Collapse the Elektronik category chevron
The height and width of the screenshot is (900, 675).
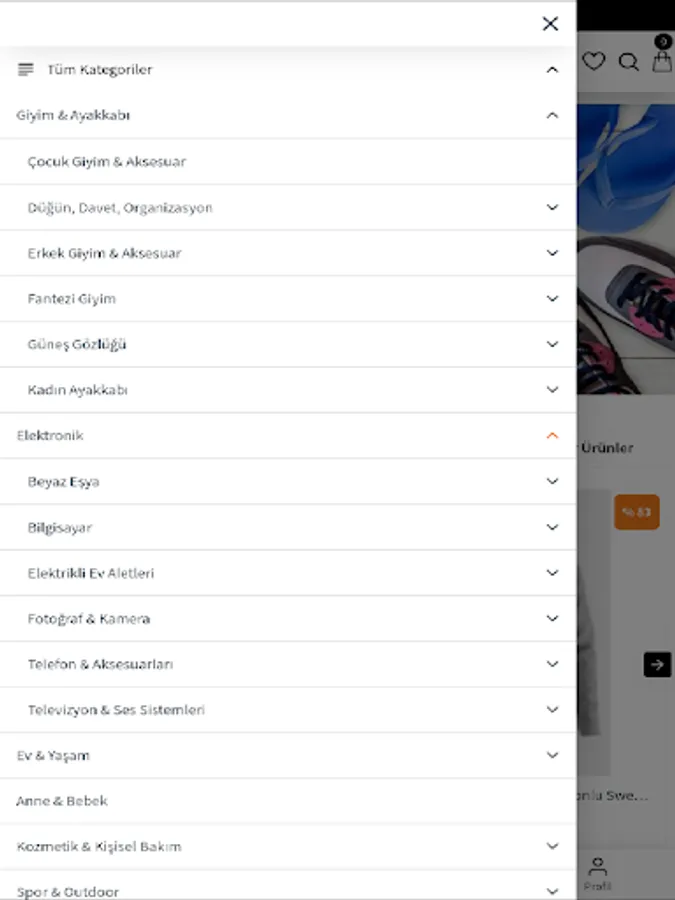point(552,436)
